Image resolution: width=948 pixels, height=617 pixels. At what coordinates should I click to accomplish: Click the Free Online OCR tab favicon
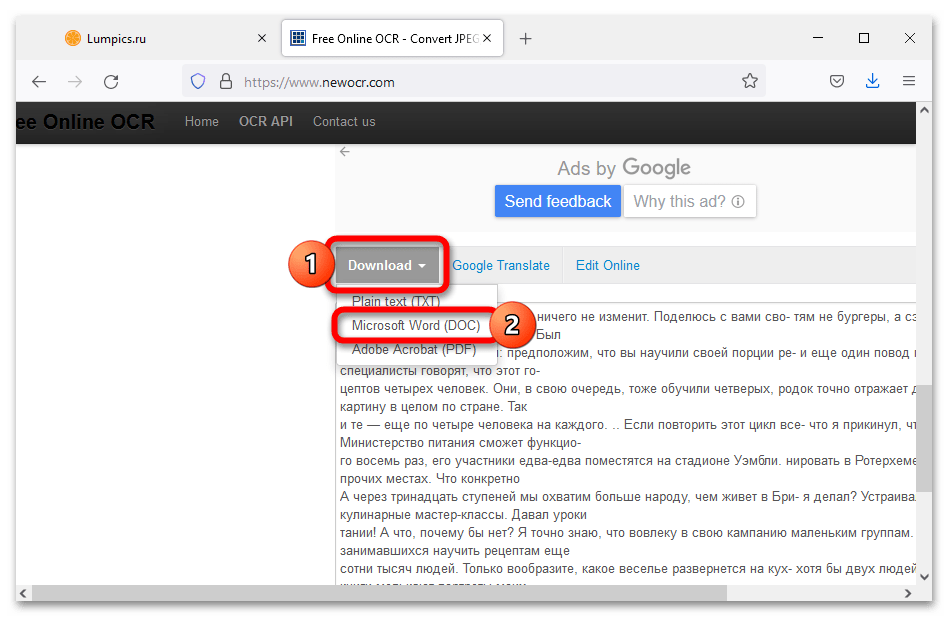(298, 38)
